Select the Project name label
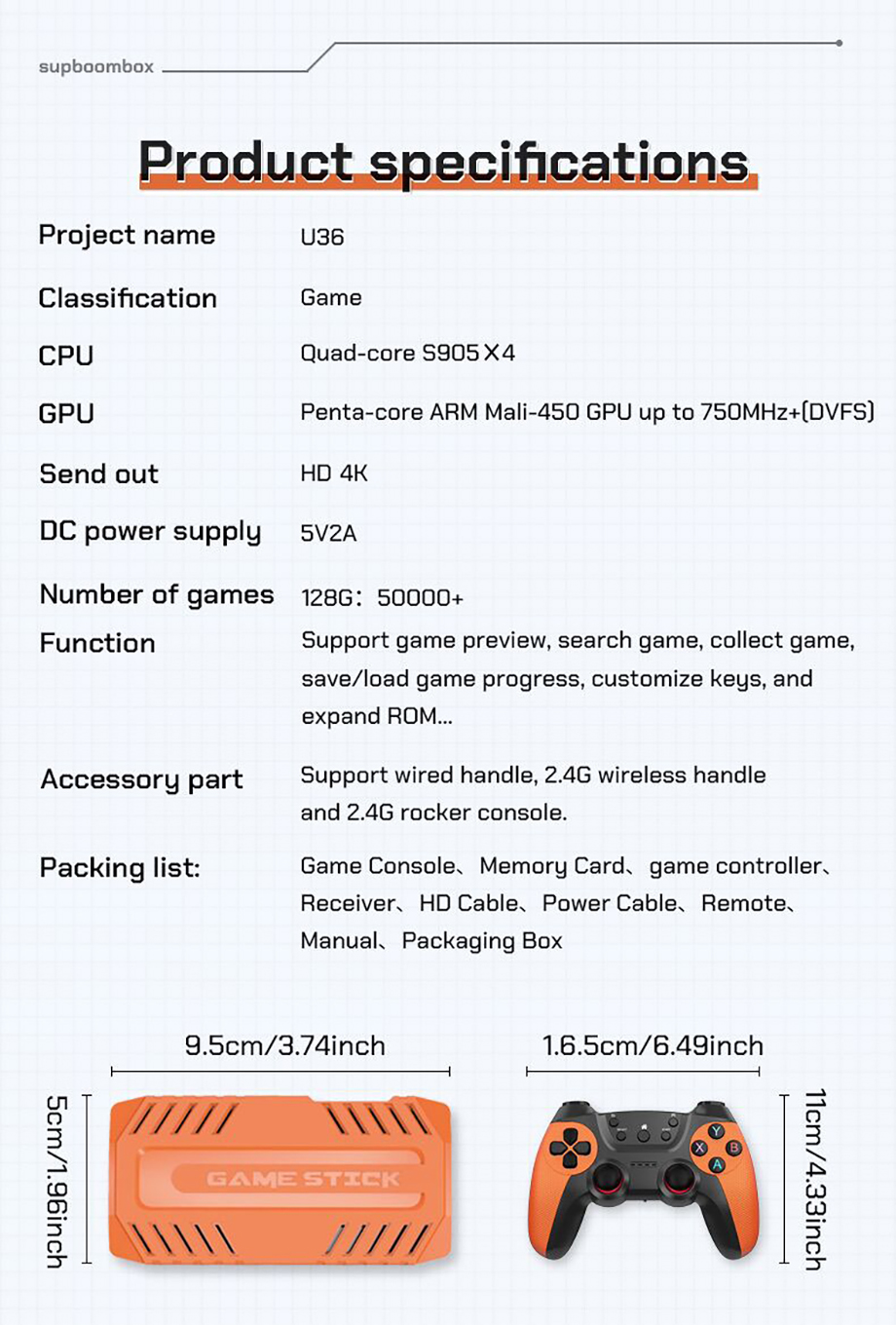Image resolution: width=896 pixels, height=1325 pixels. (127, 235)
